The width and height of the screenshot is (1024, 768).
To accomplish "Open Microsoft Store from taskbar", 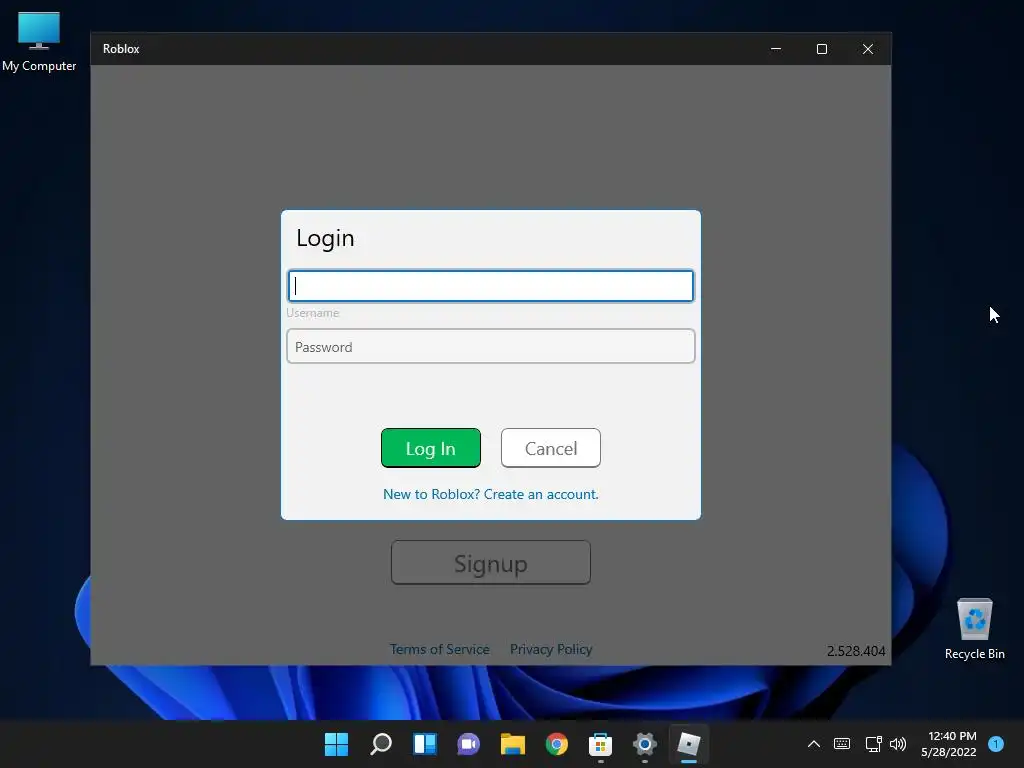I will coord(600,744).
